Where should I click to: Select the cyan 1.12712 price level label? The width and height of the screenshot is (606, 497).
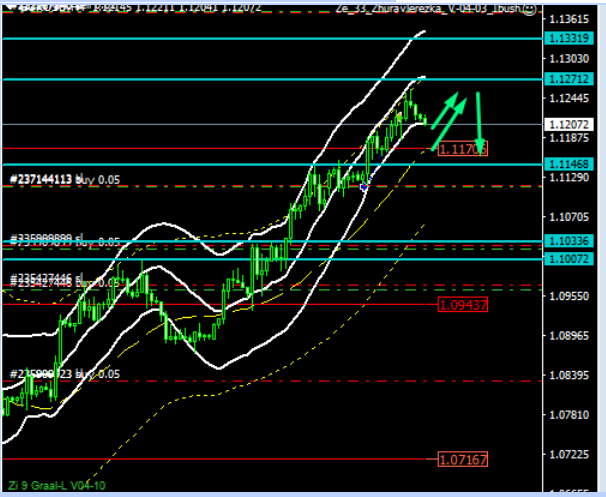[x=570, y=78]
